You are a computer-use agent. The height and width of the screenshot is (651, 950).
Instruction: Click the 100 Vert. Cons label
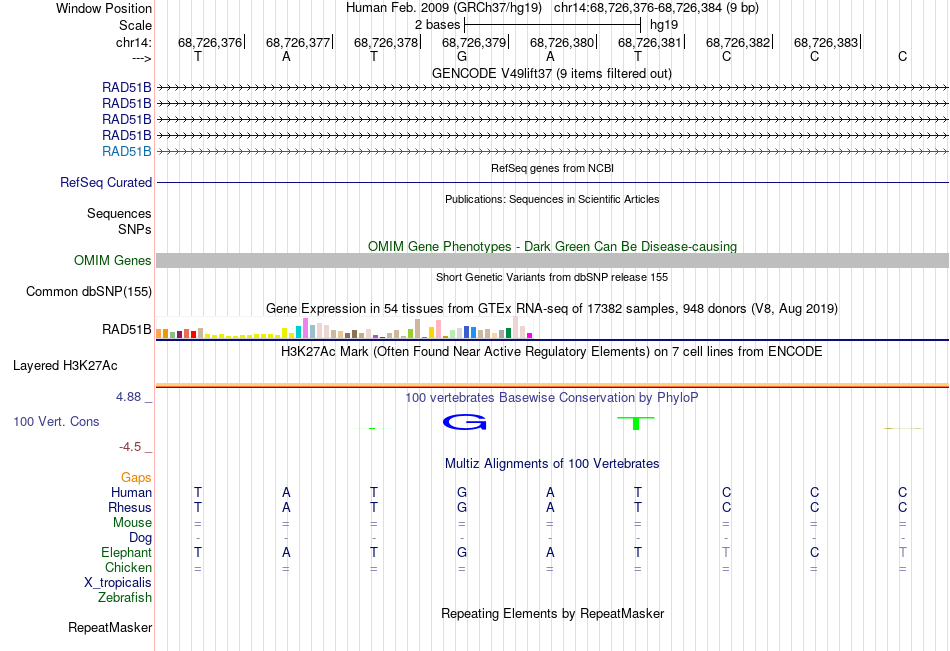pyautogui.click(x=56, y=421)
